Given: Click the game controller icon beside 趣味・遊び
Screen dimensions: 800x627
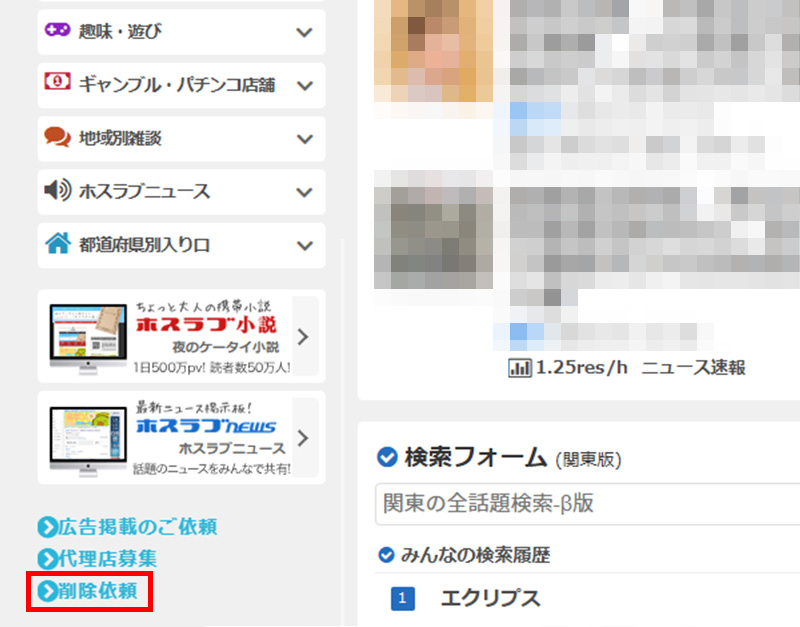Looking at the screenshot, I should (57, 31).
